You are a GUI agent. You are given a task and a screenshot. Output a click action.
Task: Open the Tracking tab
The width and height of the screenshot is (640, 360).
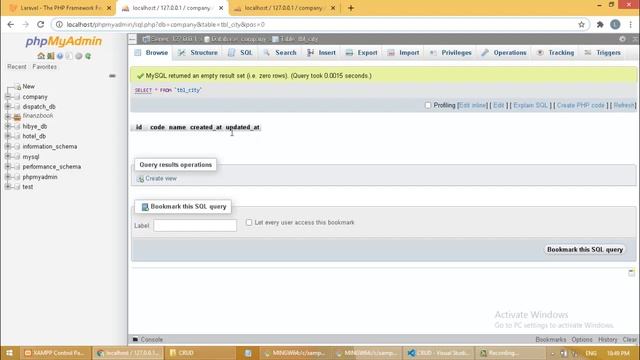[556, 53]
